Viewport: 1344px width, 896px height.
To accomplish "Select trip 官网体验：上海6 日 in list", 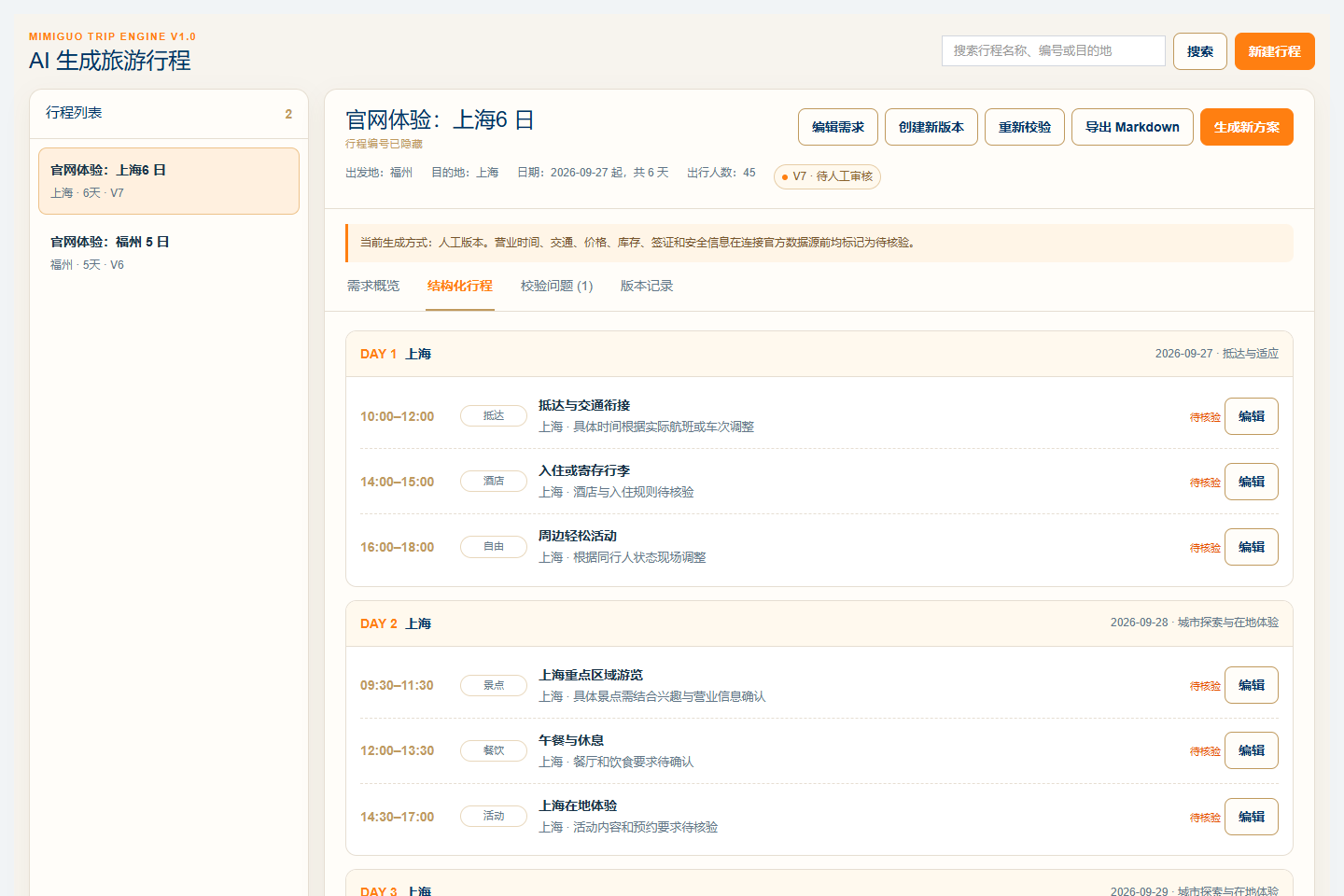I will point(169,181).
